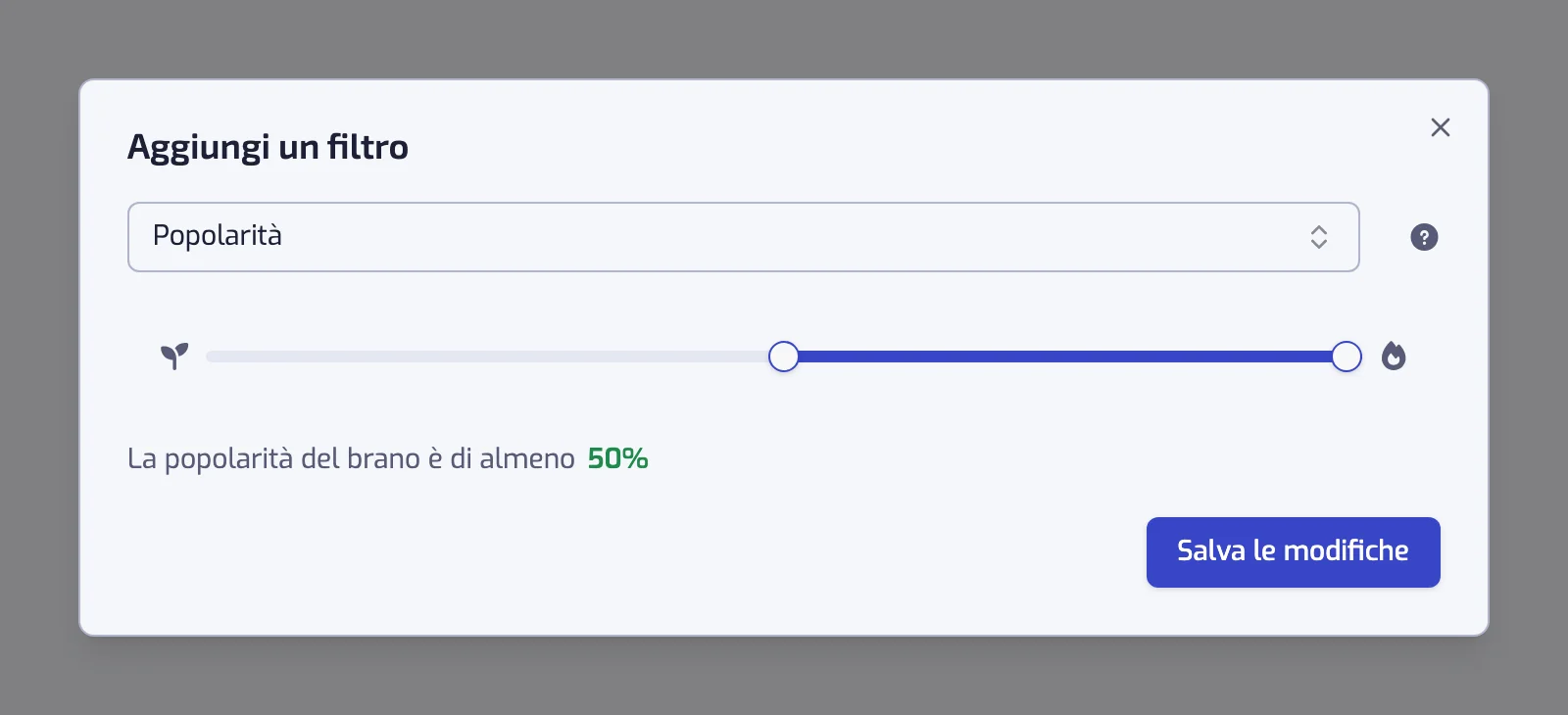Click the sprout low-popularity icon
Screen dimensions: 1568x715
pos(174,356)
